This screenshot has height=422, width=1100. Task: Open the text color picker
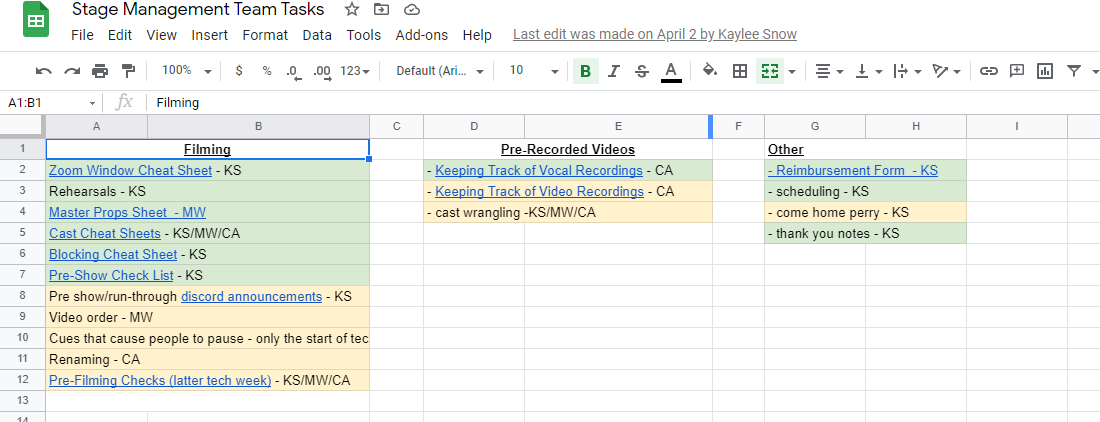click(671, 71)
